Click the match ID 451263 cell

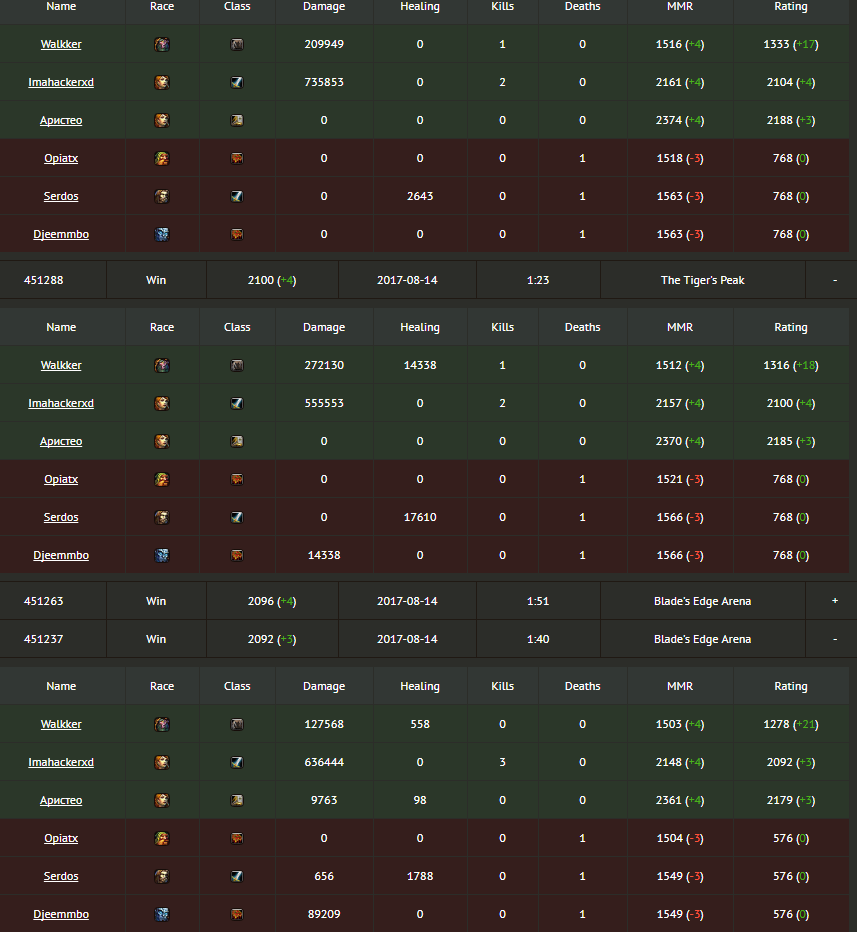[x=43, y=602]
